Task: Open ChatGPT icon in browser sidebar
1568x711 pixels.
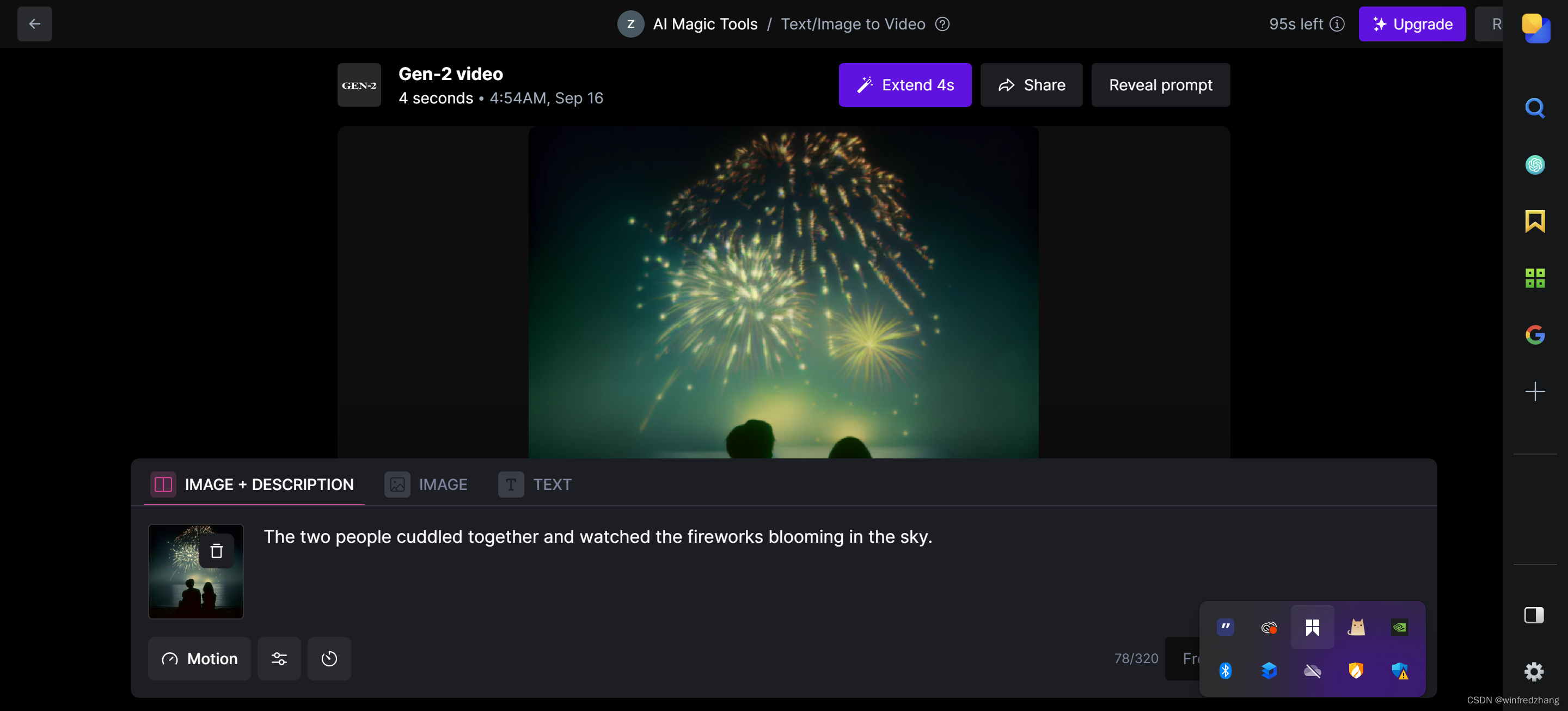Action: point(1535,165)
